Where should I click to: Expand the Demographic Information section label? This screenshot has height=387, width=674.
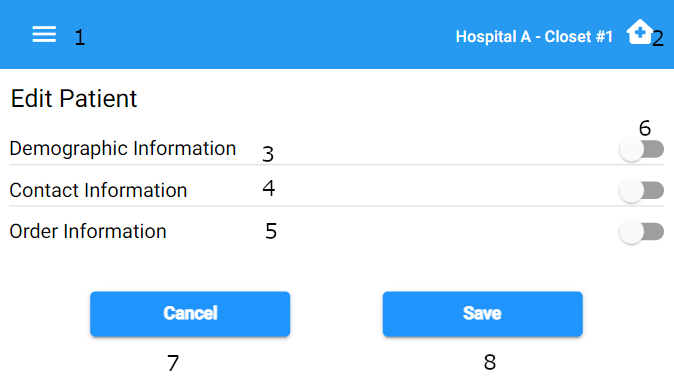pyautogui.click(x=123, y=149)
